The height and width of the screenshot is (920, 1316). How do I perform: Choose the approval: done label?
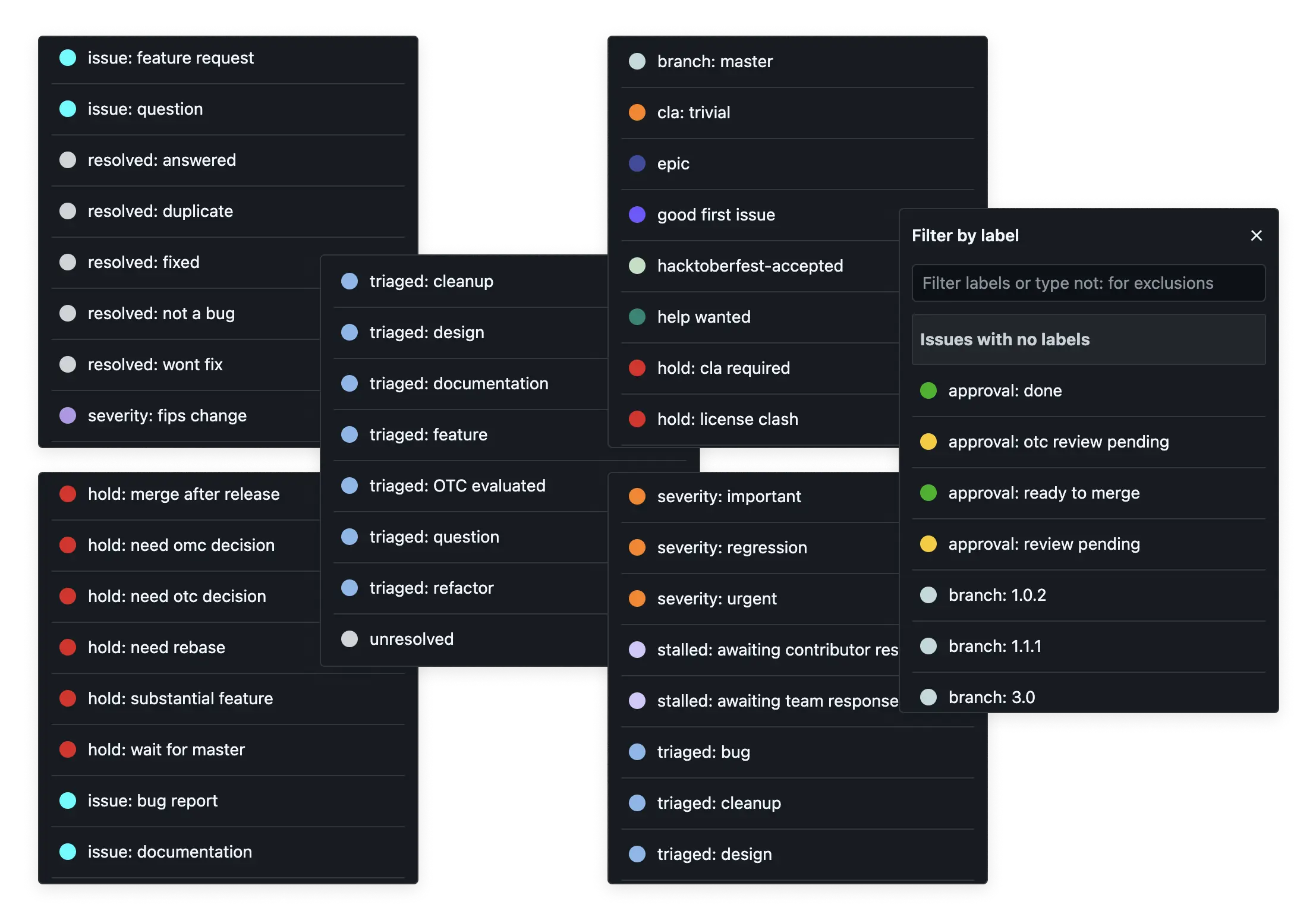pos(1088,390)
